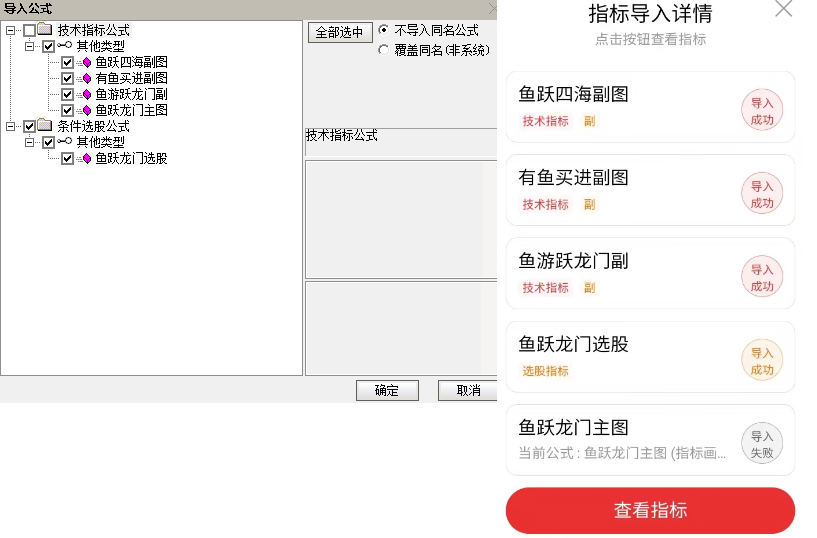Select the 覆盖同名(非系统) radio option
817x538 pixels.
click(383, 50)
